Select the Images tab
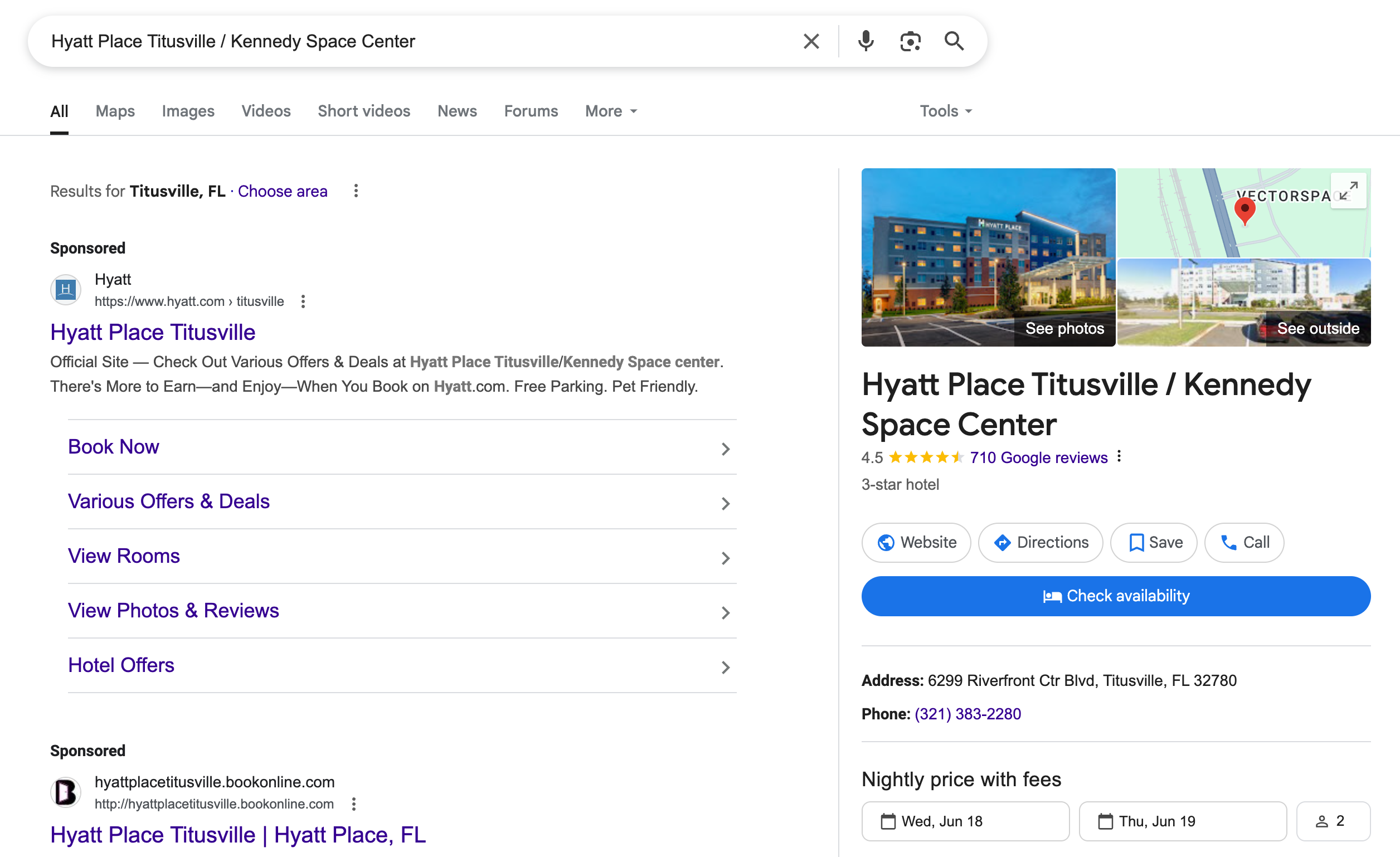1400x857 pixels. pyautogui.click(x=188, y=111)
